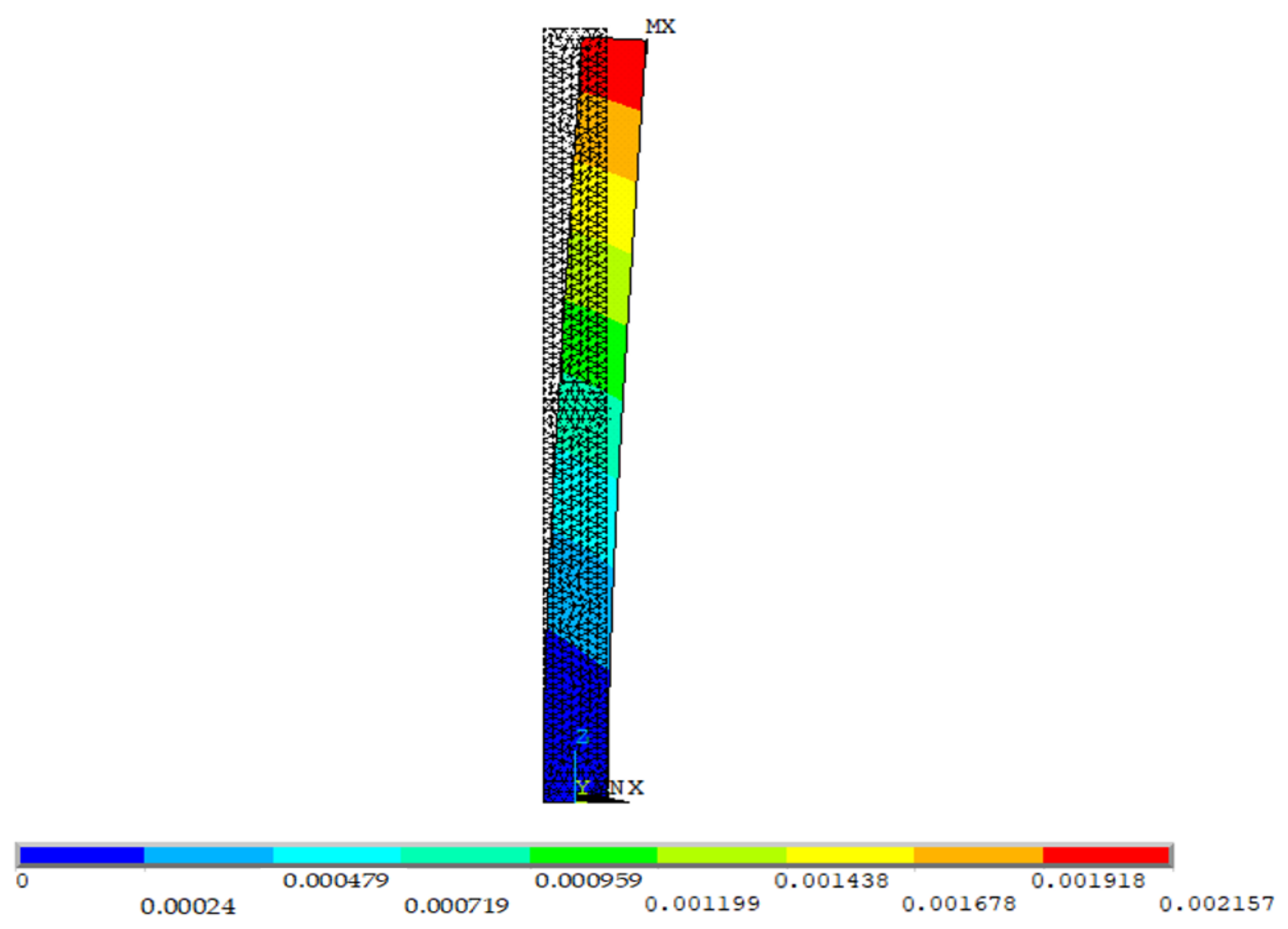1288x929 pixels.
Task: Select the dark blue legend swatch
Action: (82, 854)
